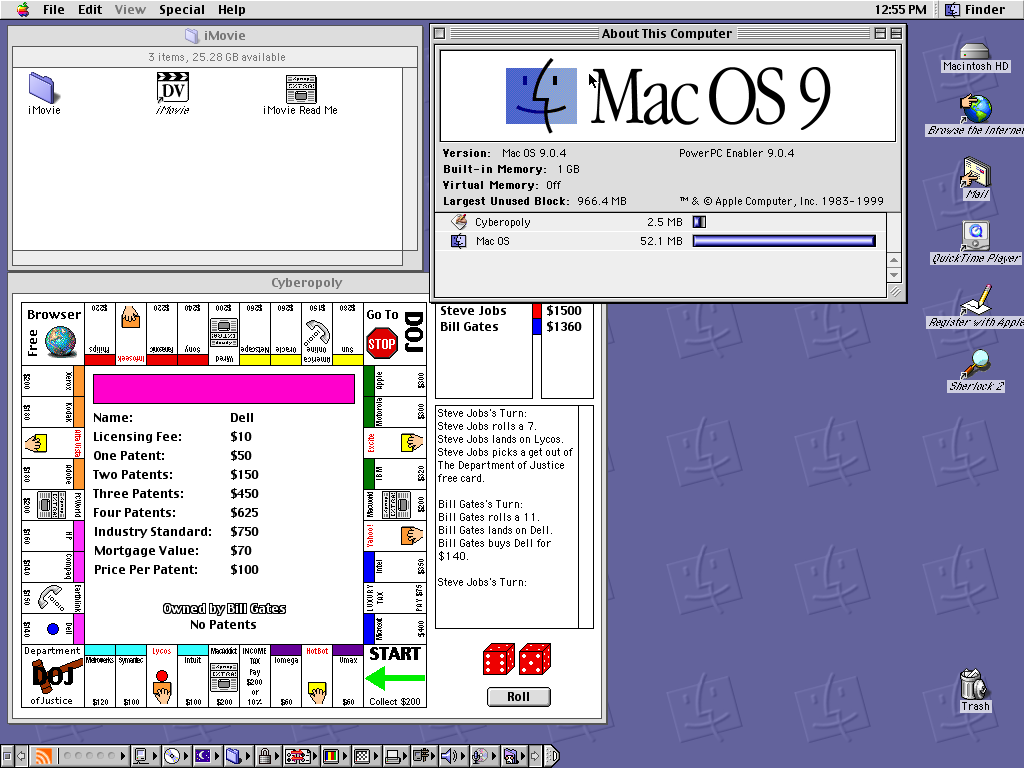This screenshot has width=1024, height=768.
Task: Select the Macintosh HD desktop icon
Action: (975, 56)
